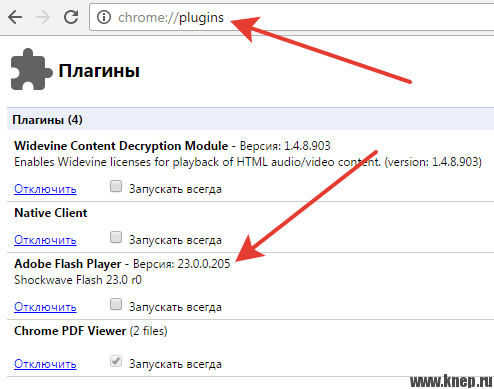Disable the Widevine Content Decryption Module plugin
The width and height of the screenshot is (494, 389).
pyautogui.click(x=45, y=189)
